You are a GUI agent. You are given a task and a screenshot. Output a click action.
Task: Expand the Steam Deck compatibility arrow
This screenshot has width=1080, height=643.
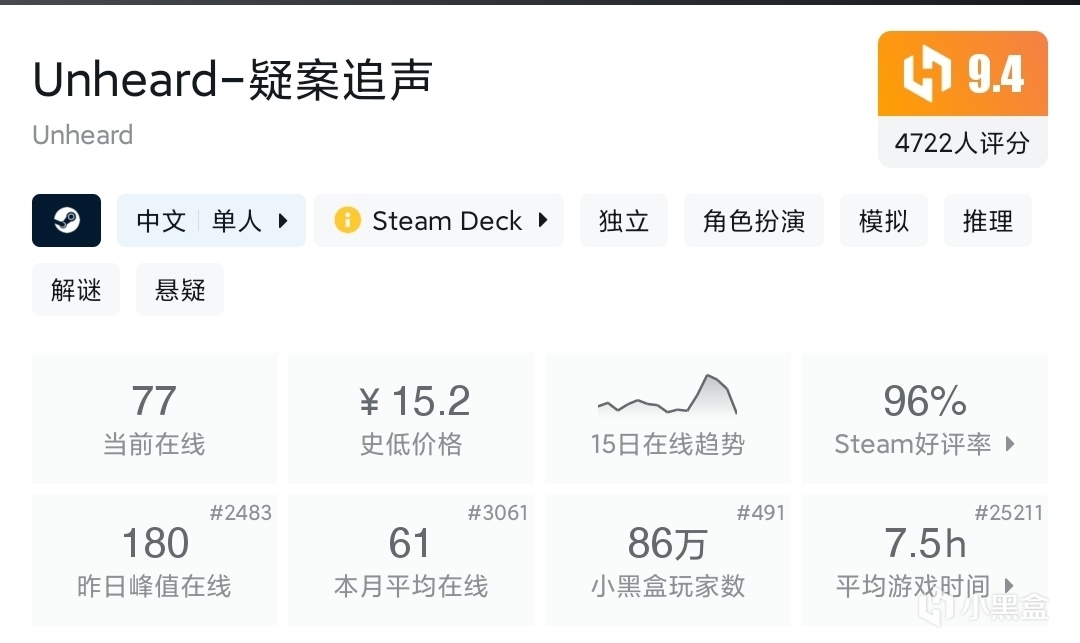pyautogui.click(x=543, y=221)
